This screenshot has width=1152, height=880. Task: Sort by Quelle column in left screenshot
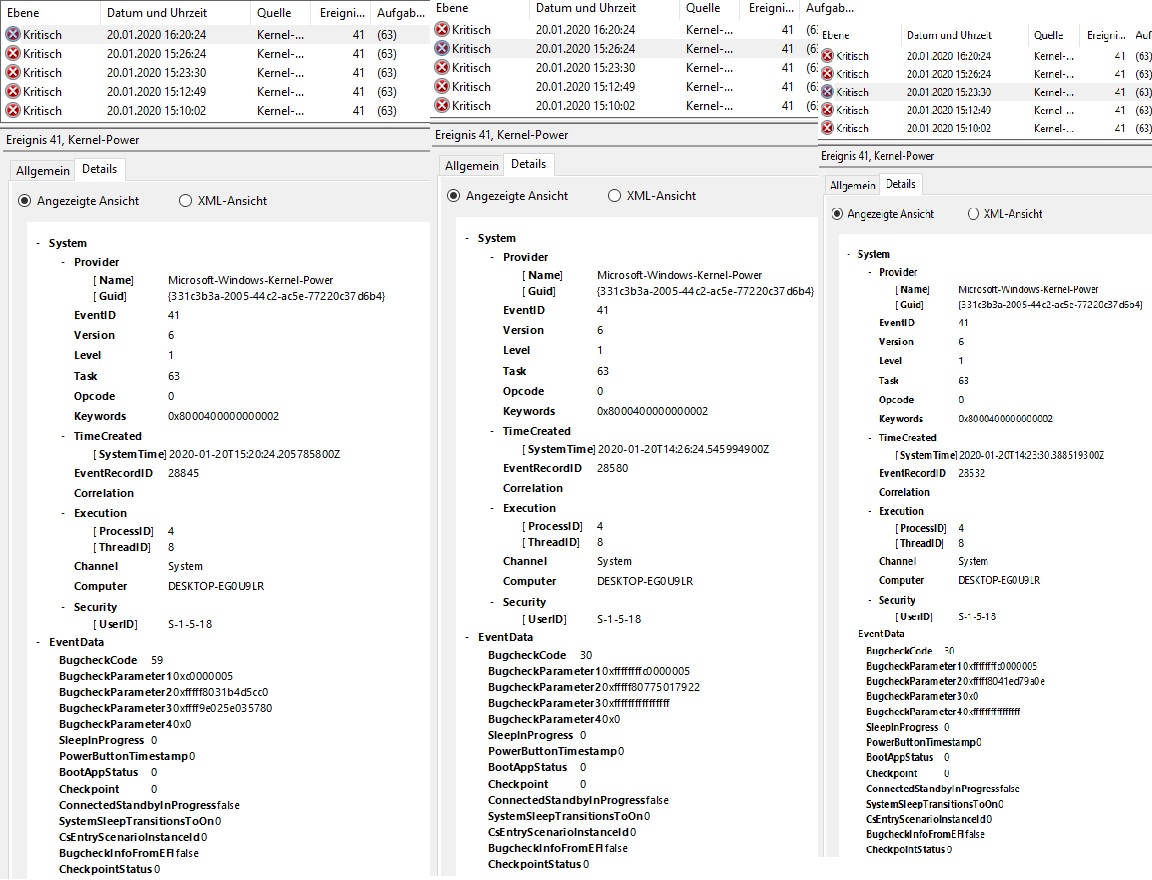coord(281,12)
